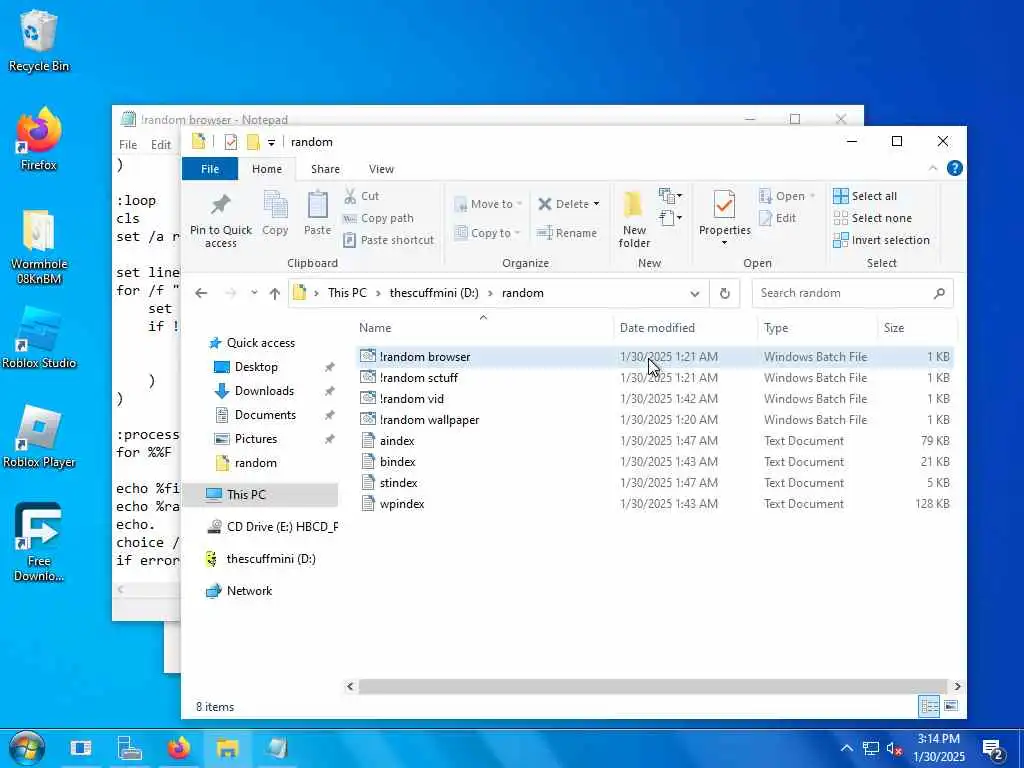Click the Copy ribbon icon
The height and width of the screenshot is (768, 1024).
(x=275, y=205)
